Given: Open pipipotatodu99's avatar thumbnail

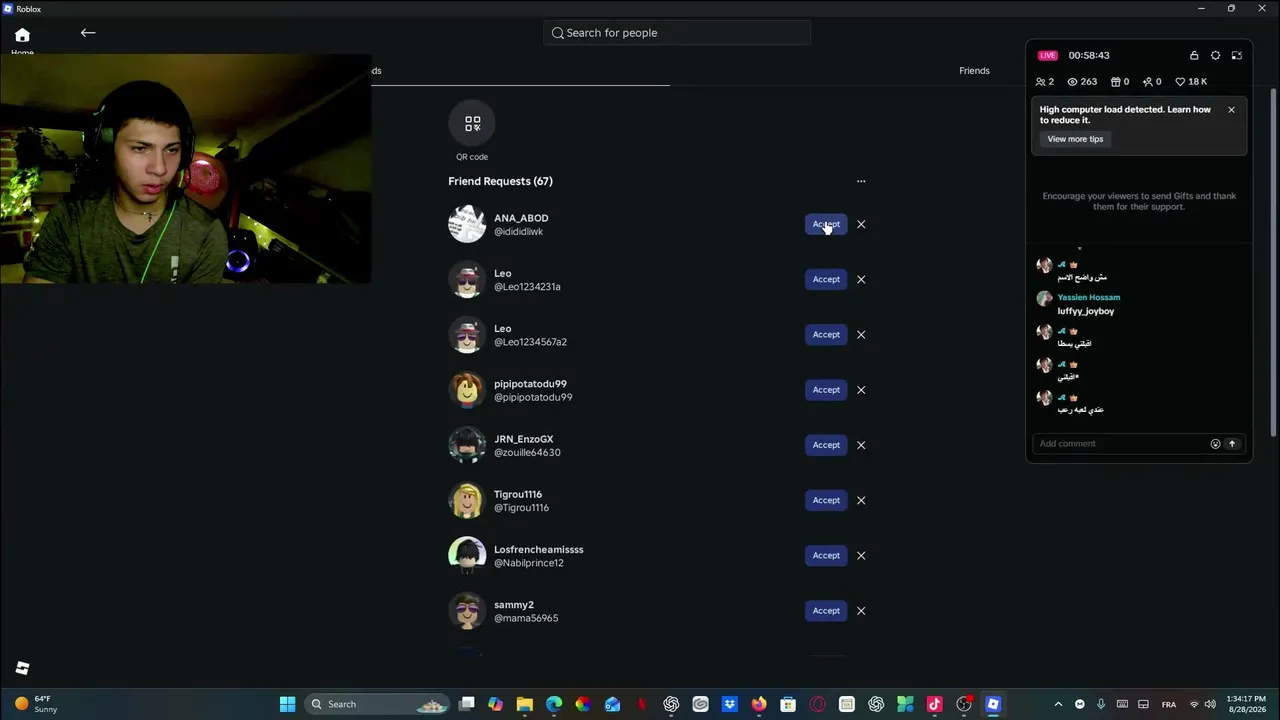Looking at the screenshot, I should 467,390.
